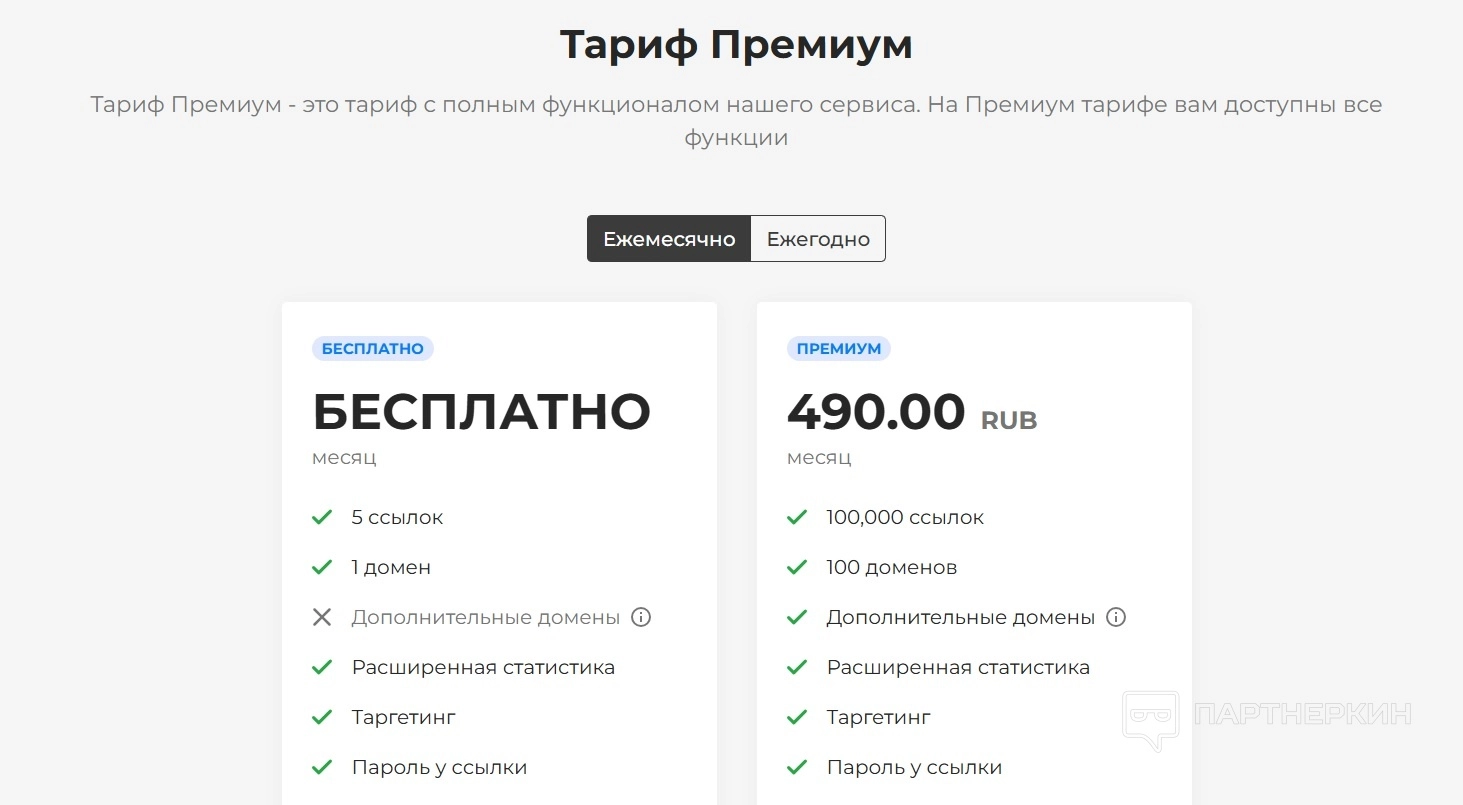Click the blue ПРЕМИУМ plan badge
This screenshot has width=1463, height=805.
click(839, 349)
